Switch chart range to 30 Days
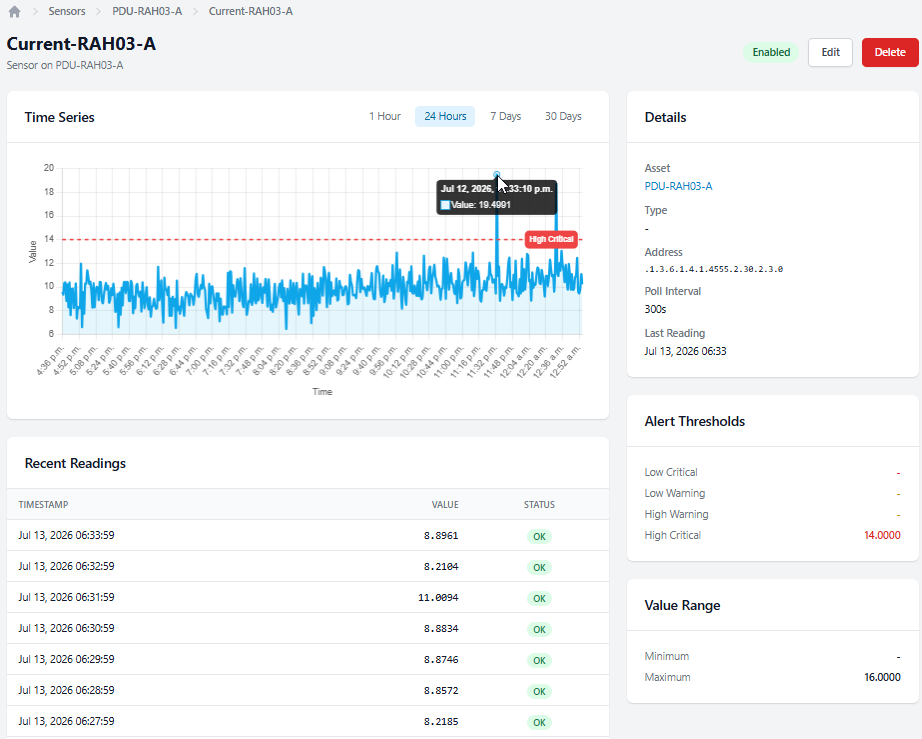Viewport: 922px width, 739px height. [x=563, y=116]
